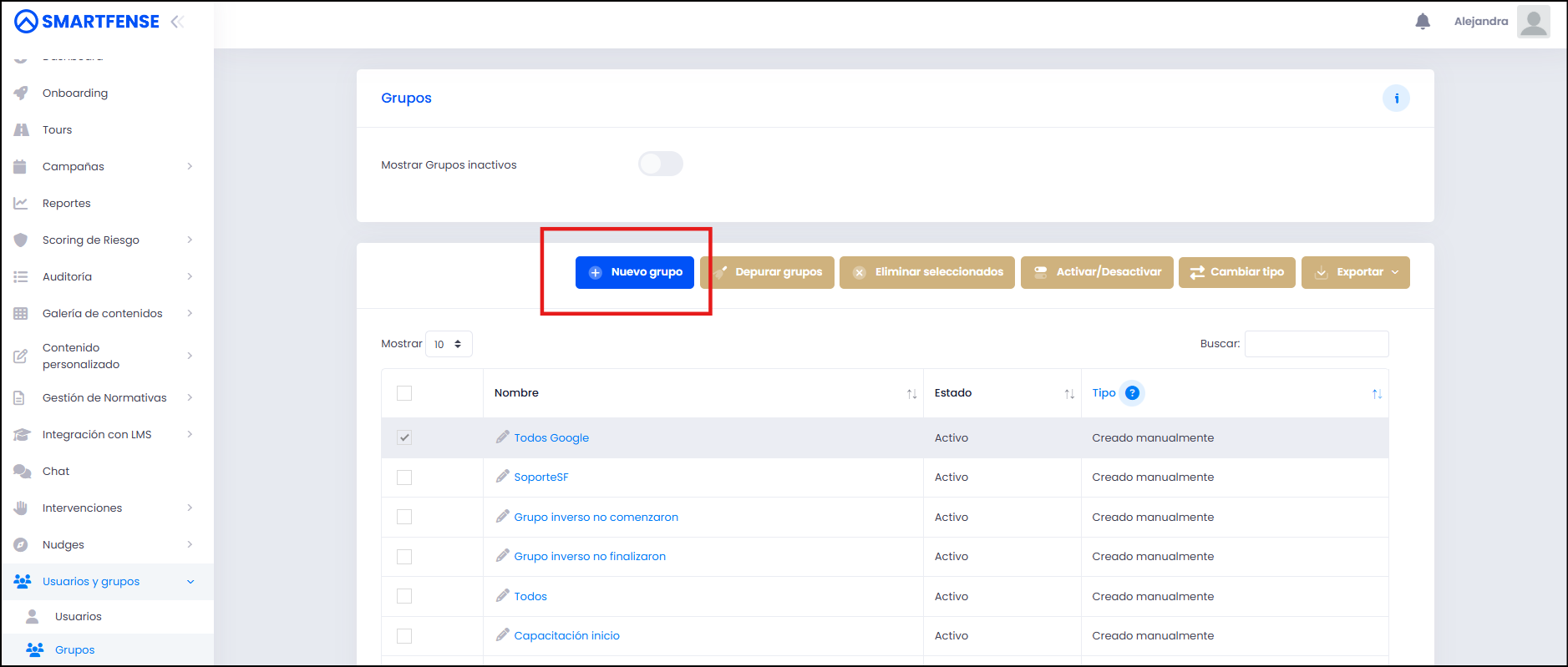Click Activar/Desactivar button

(x=1097, y=272)
